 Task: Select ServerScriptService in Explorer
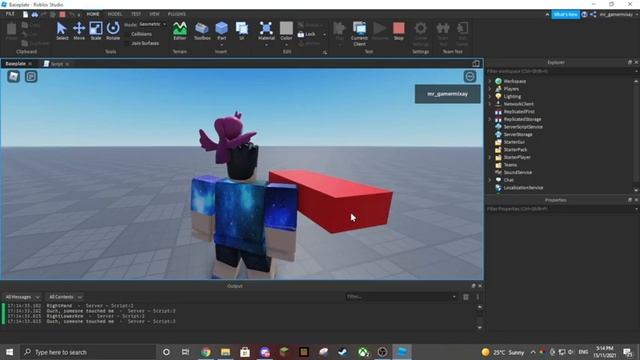(523, 127)
